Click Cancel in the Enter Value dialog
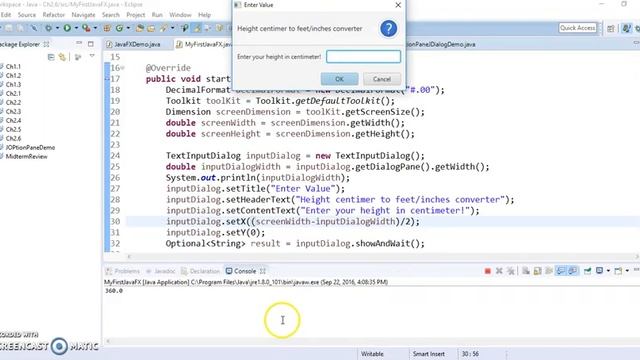 click(382, 79)
